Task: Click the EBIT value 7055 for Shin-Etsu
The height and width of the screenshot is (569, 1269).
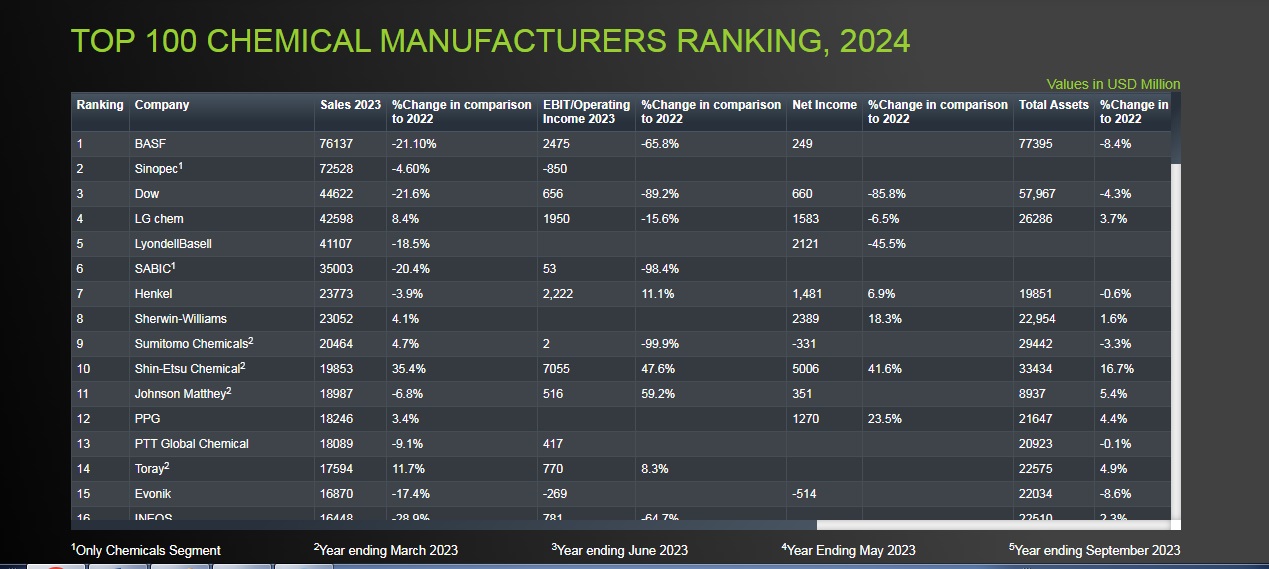Action: coord(556,369)
